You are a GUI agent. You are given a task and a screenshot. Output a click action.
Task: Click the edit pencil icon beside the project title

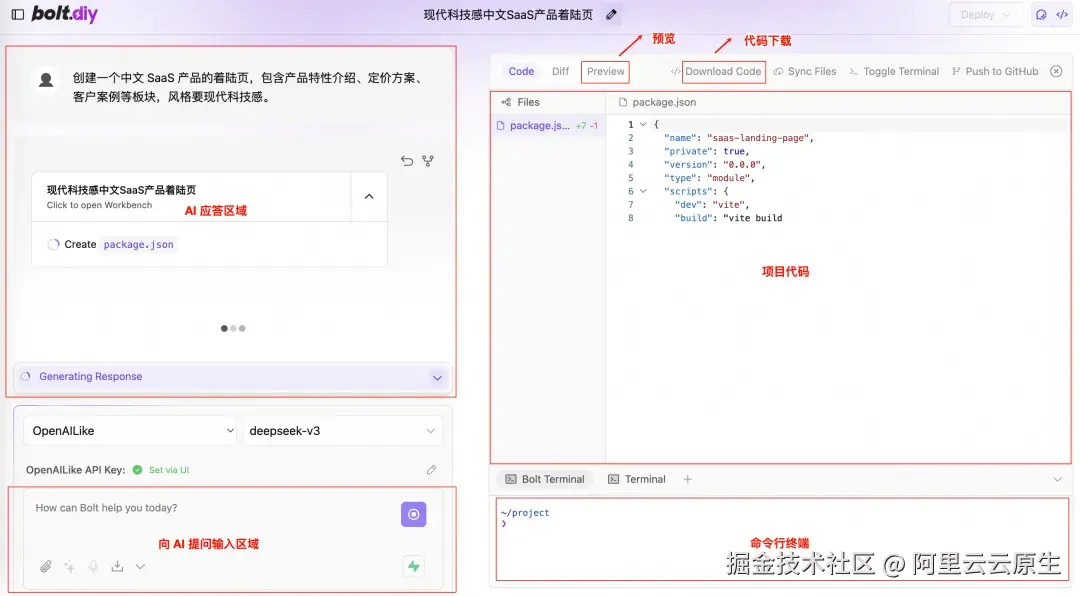(609, 14)
